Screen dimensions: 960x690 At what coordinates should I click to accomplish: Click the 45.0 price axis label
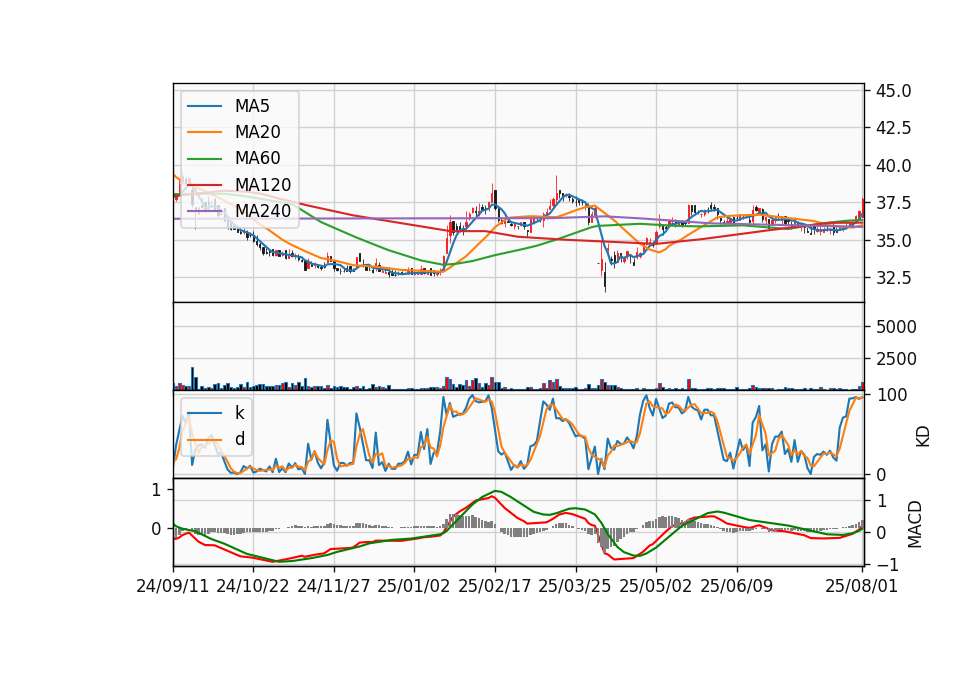point(894,91)
